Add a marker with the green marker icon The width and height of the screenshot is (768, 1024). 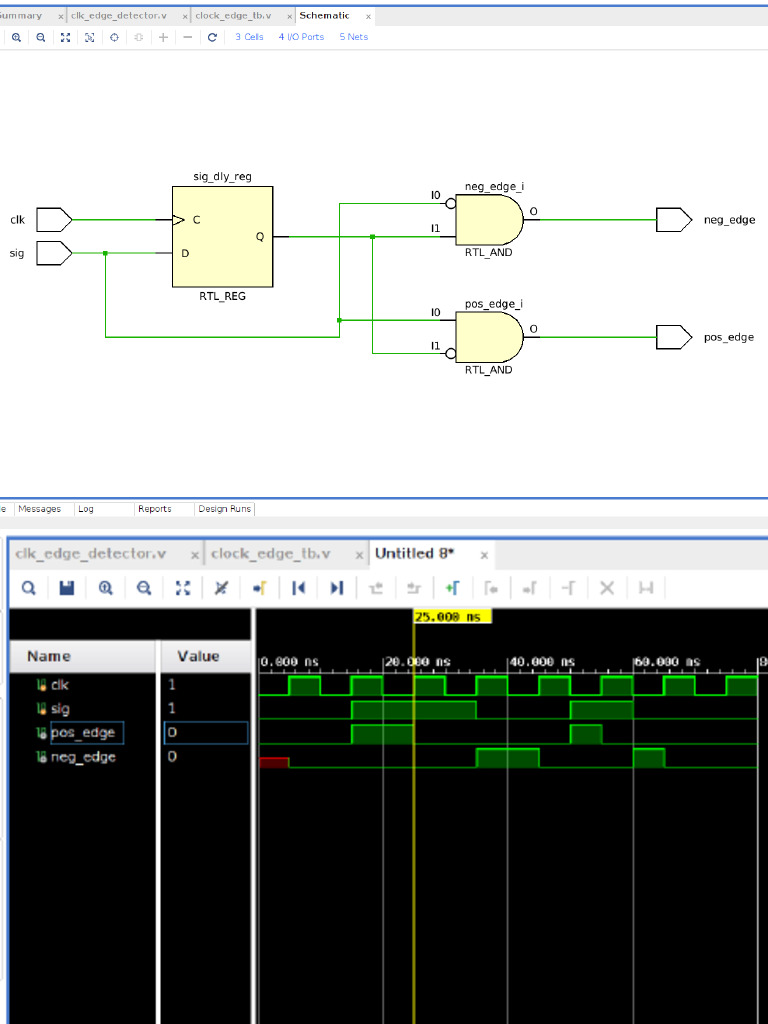pos(452,588)
